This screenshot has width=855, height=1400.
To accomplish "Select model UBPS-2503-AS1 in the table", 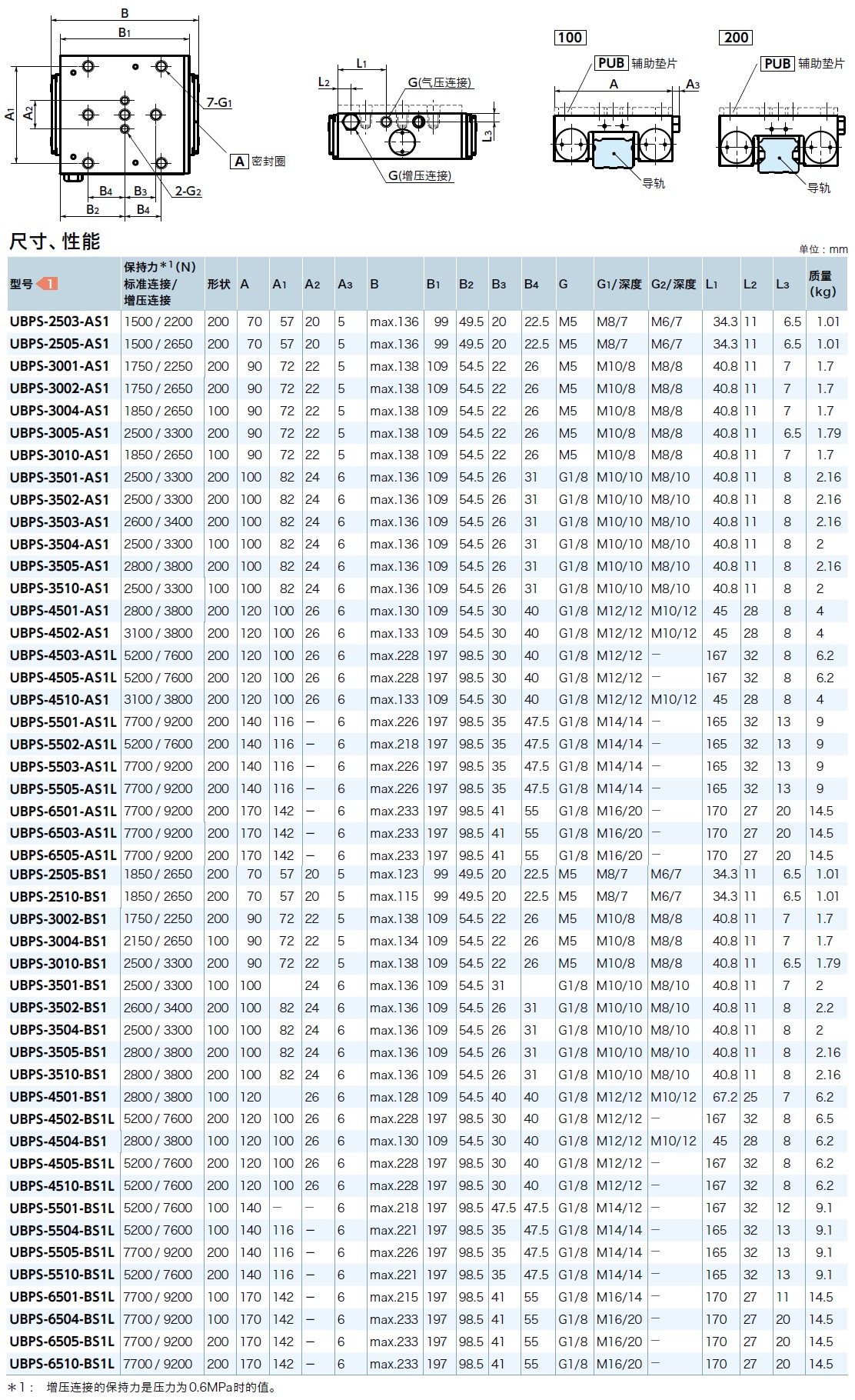I will click(59, 322).
